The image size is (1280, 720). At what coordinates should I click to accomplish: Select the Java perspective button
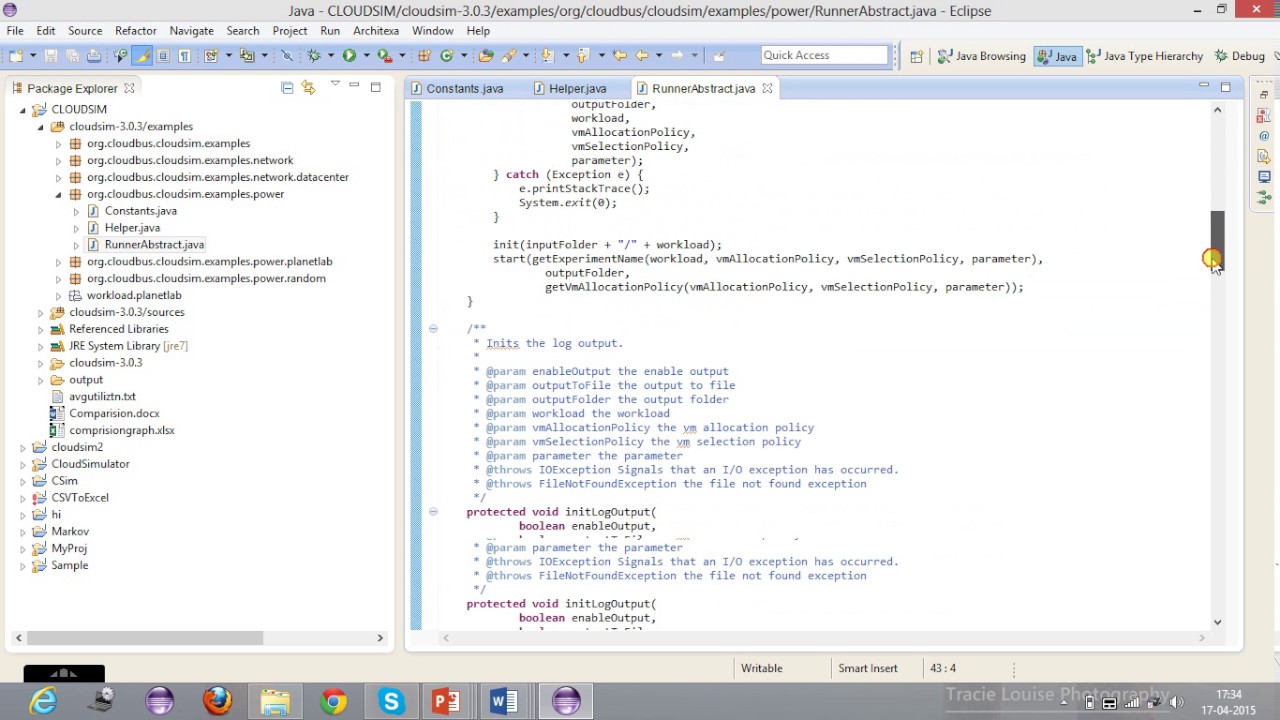point(1057,56)
